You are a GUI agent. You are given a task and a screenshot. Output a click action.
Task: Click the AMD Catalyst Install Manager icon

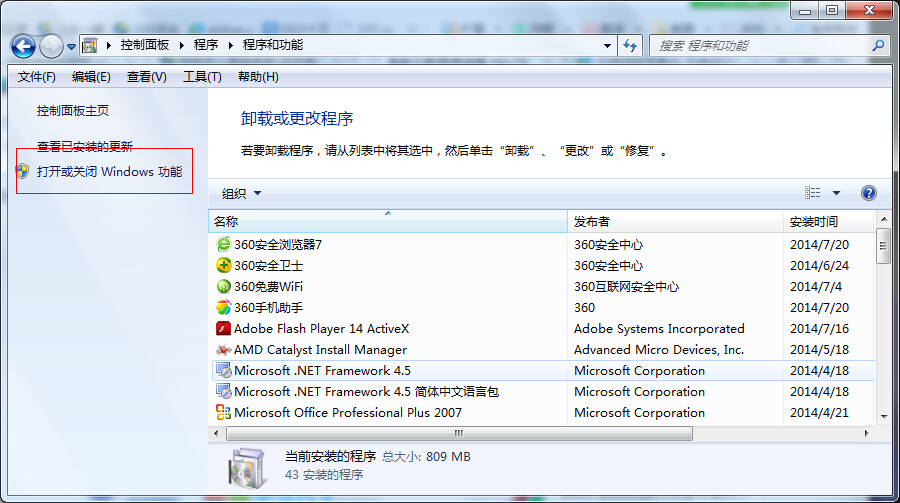[x=223, y=350]
